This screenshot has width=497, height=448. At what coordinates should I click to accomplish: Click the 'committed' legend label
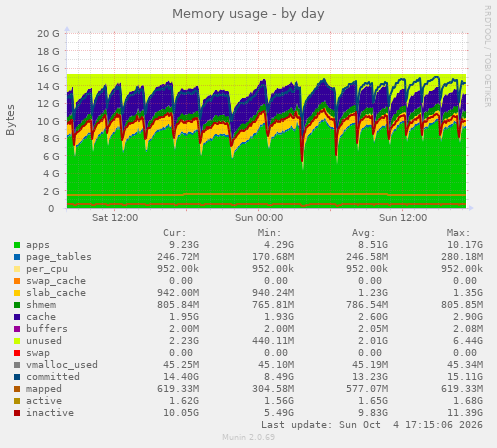pos(53,377)
